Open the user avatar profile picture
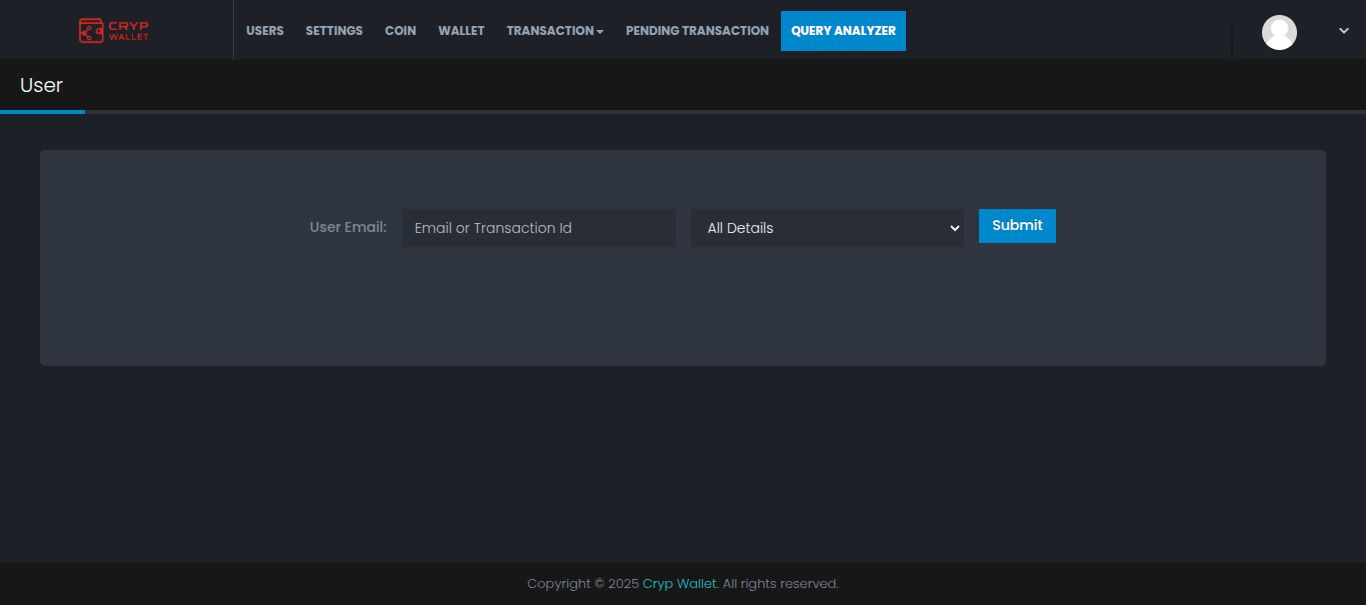1366x605 pixels. tap(1279, 32)
